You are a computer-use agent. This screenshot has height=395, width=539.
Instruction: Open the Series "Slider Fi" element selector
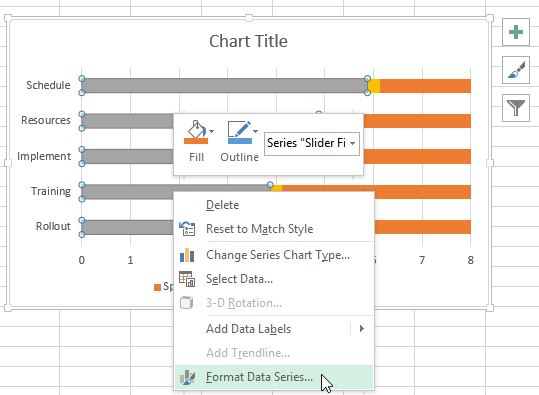point(312,143)
